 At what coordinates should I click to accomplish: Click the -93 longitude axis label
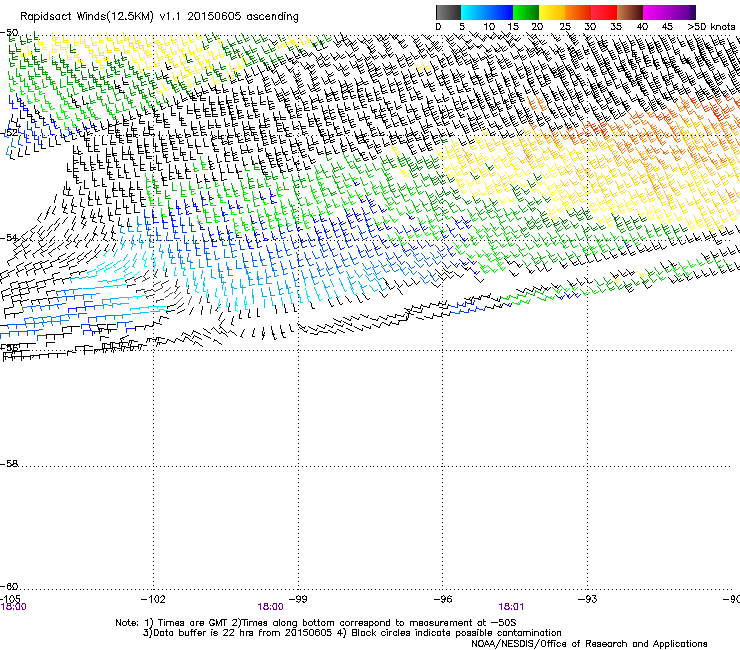click(x=588, y=599)
